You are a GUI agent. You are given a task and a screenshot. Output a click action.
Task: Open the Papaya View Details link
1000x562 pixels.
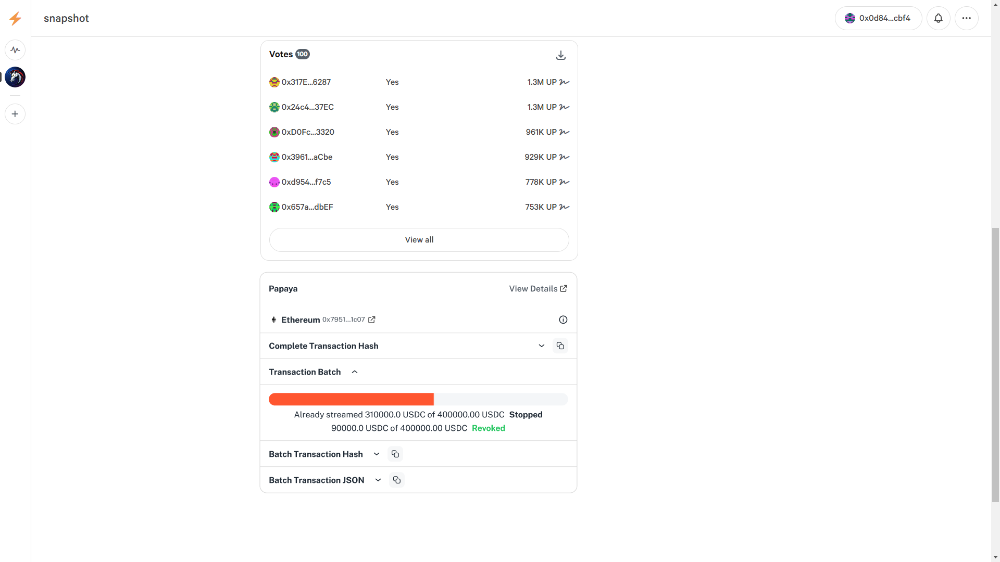coord(538,289)
